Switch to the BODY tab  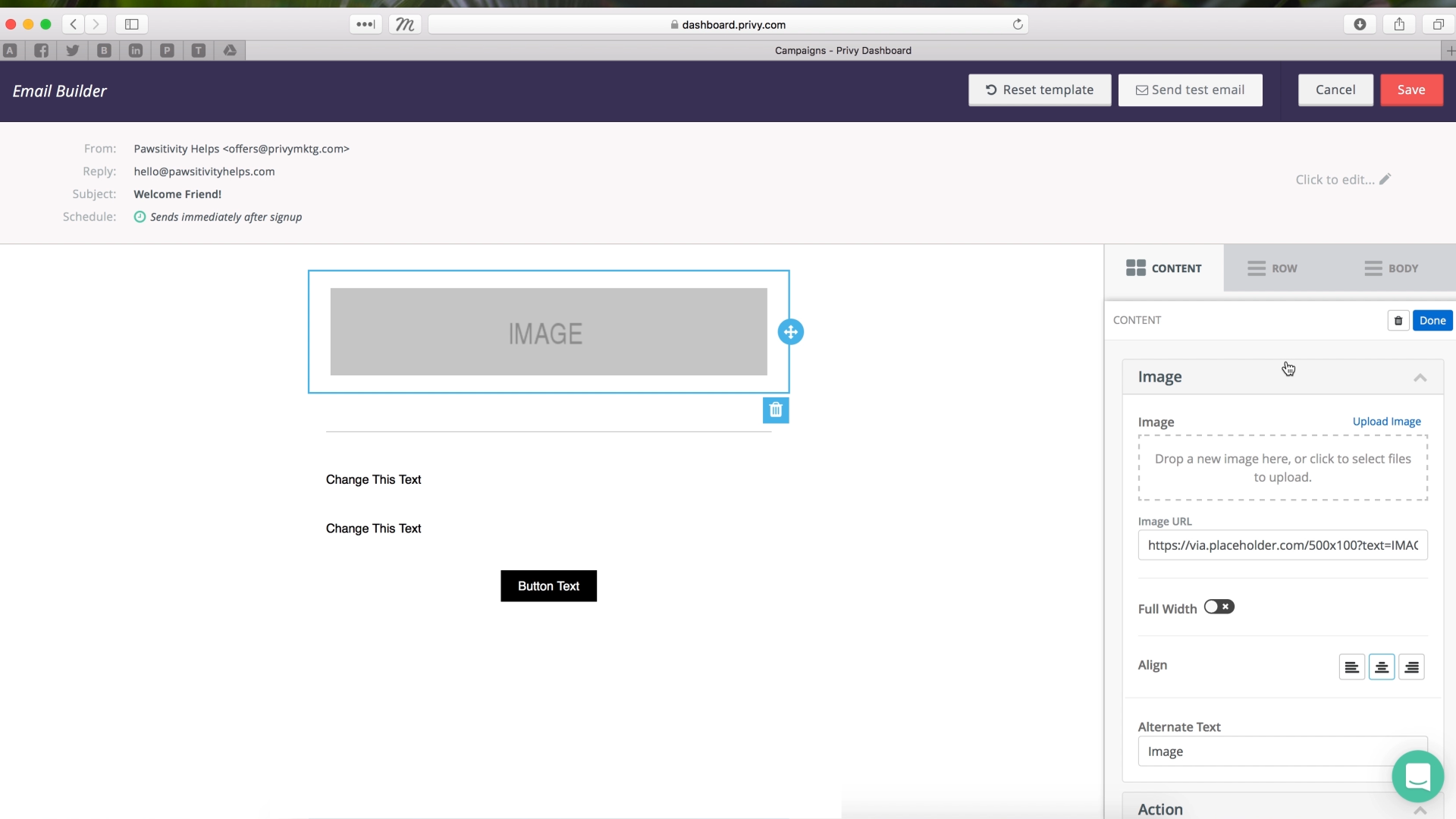tap(1392, 268)
